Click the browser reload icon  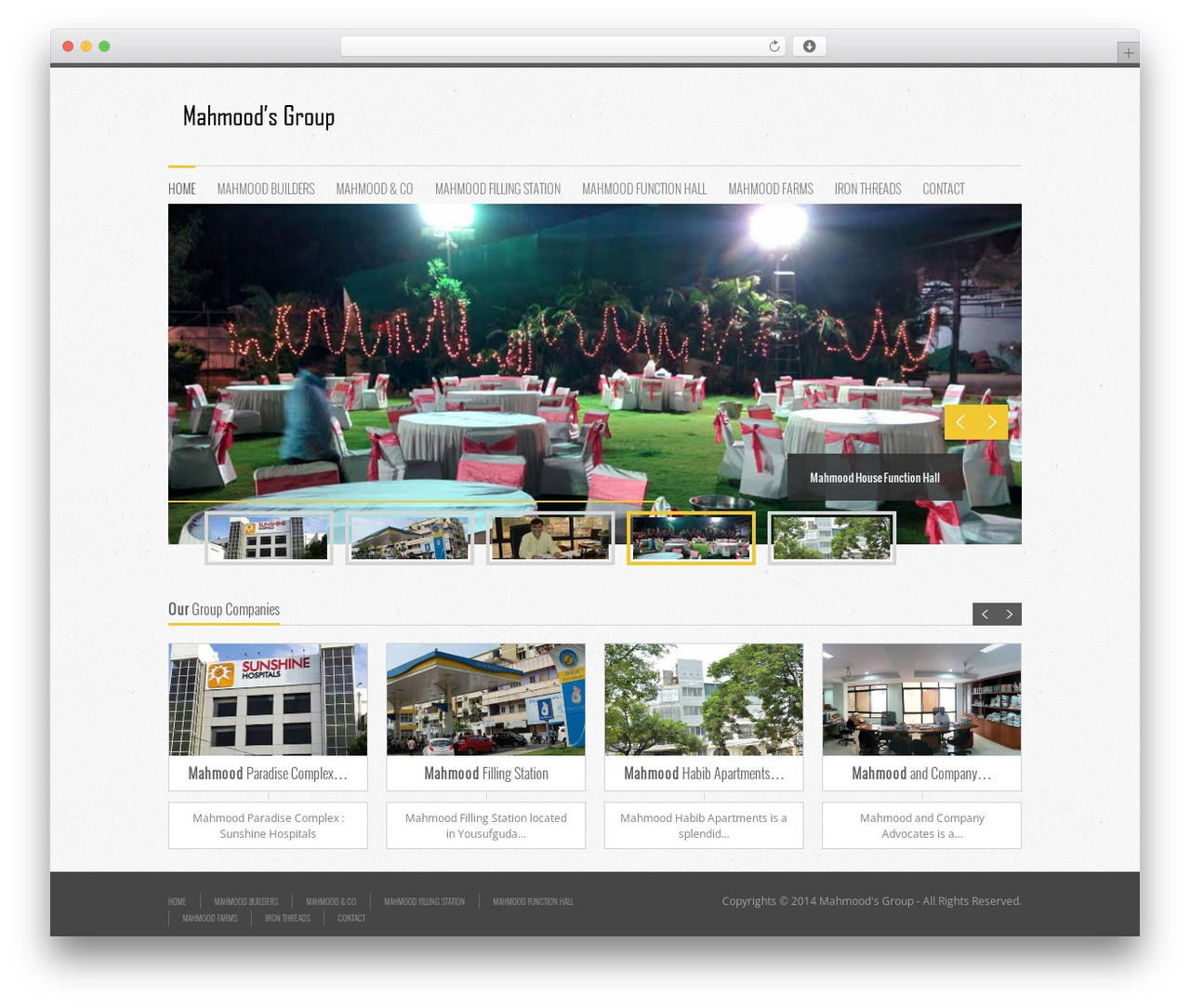pyautogui.click(x=773, y=46)
